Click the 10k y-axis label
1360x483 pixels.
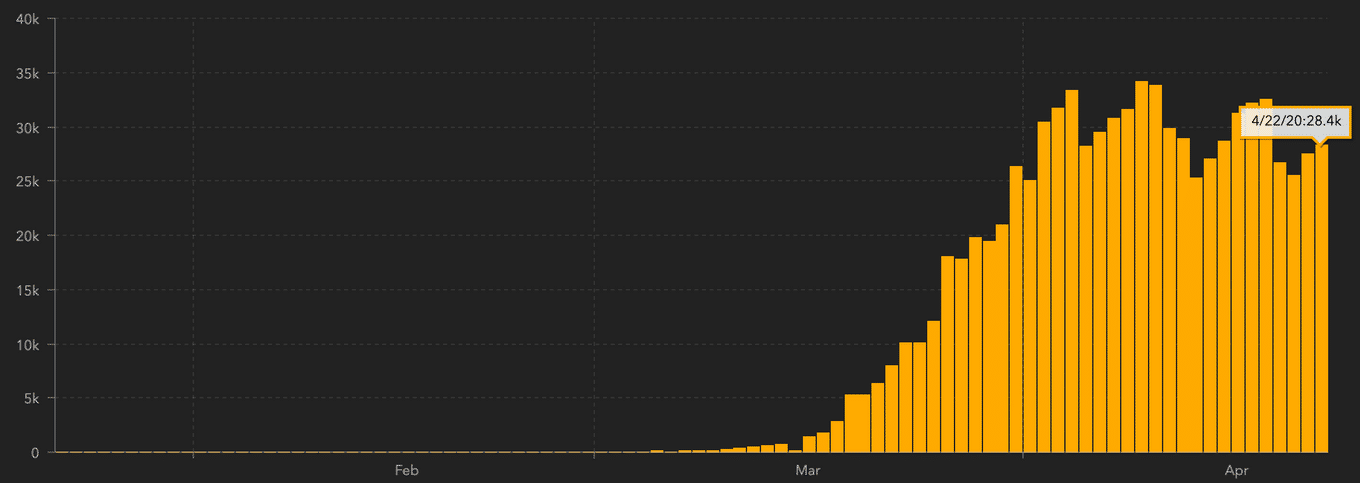click(x=26, y=345)
